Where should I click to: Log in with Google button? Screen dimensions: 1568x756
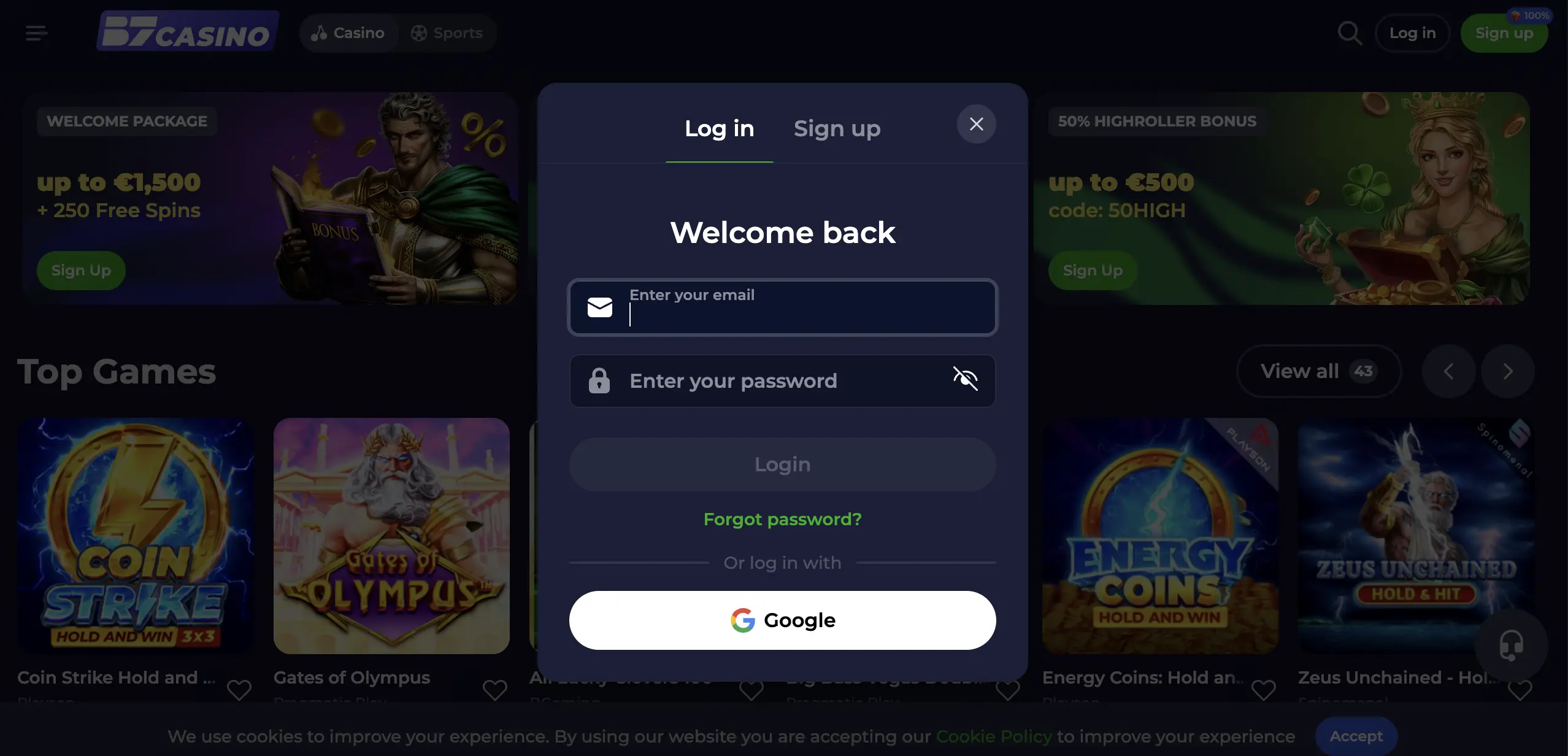click(783, 620)
